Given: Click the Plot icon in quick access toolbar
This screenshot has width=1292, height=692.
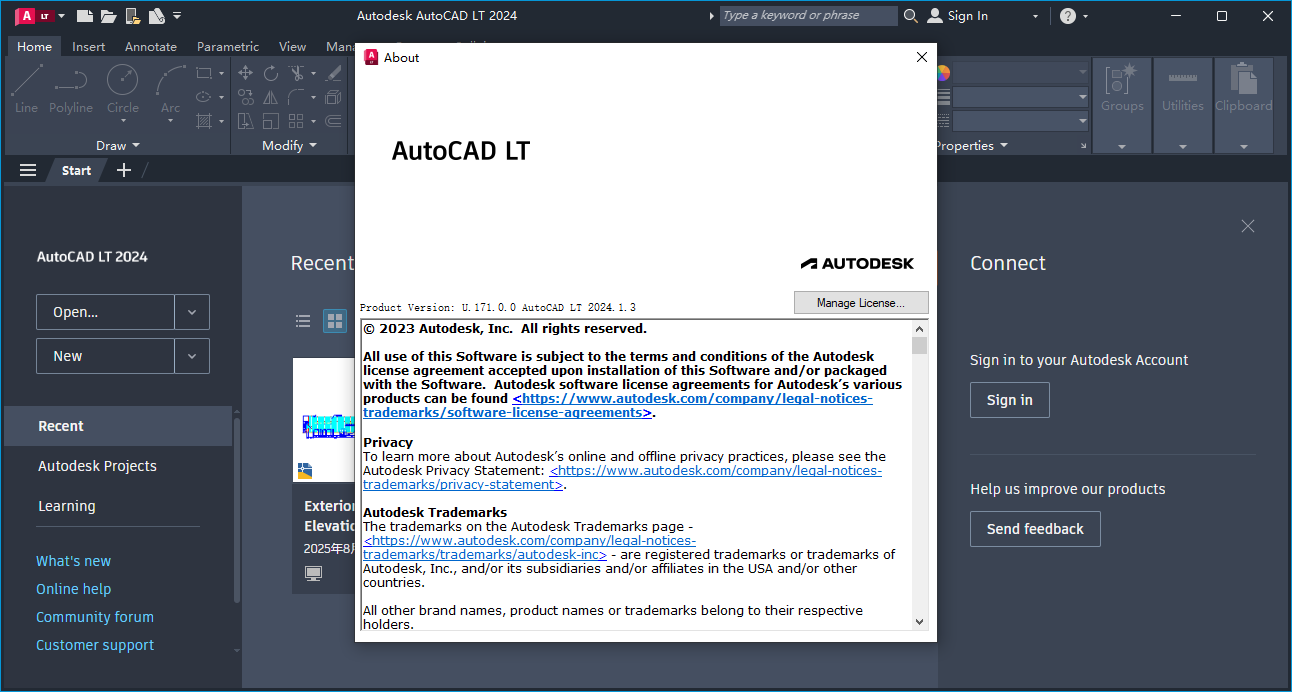Looking at the screenshot, I should [x=157, y=16].
